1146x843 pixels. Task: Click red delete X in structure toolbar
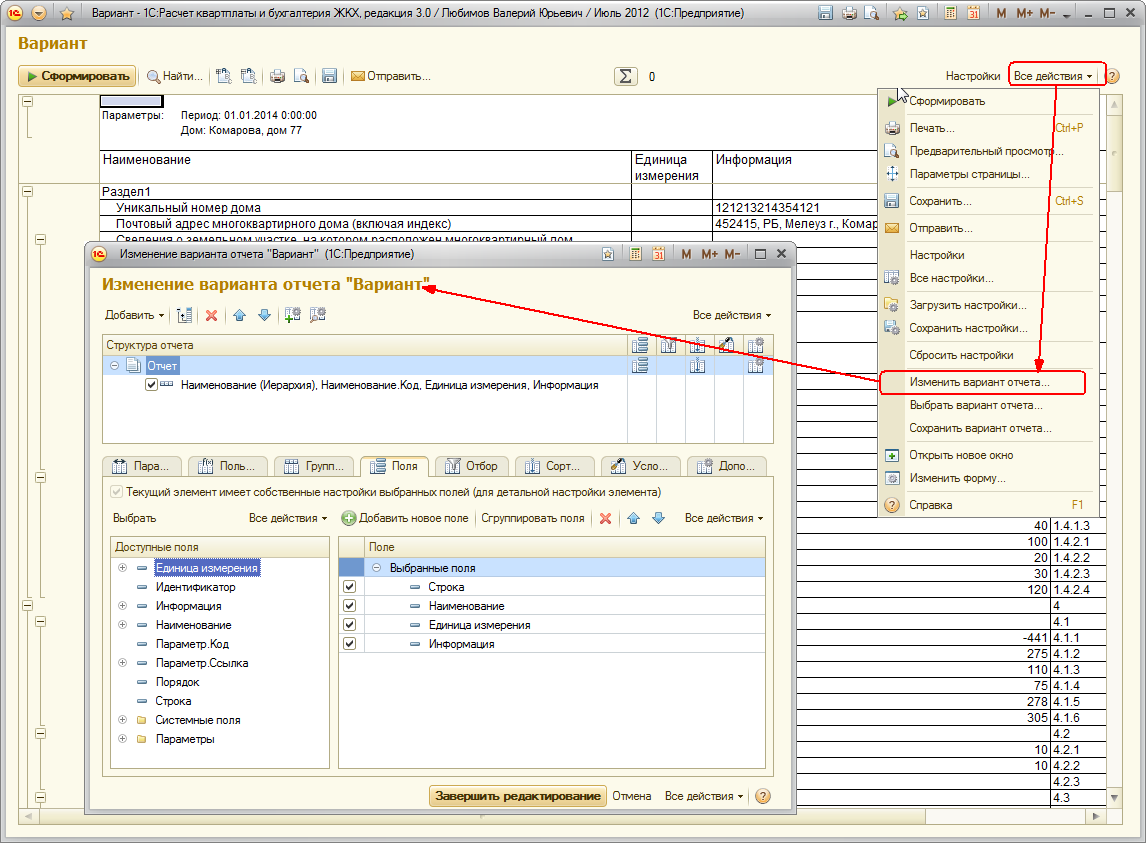(x=211, y=315)
